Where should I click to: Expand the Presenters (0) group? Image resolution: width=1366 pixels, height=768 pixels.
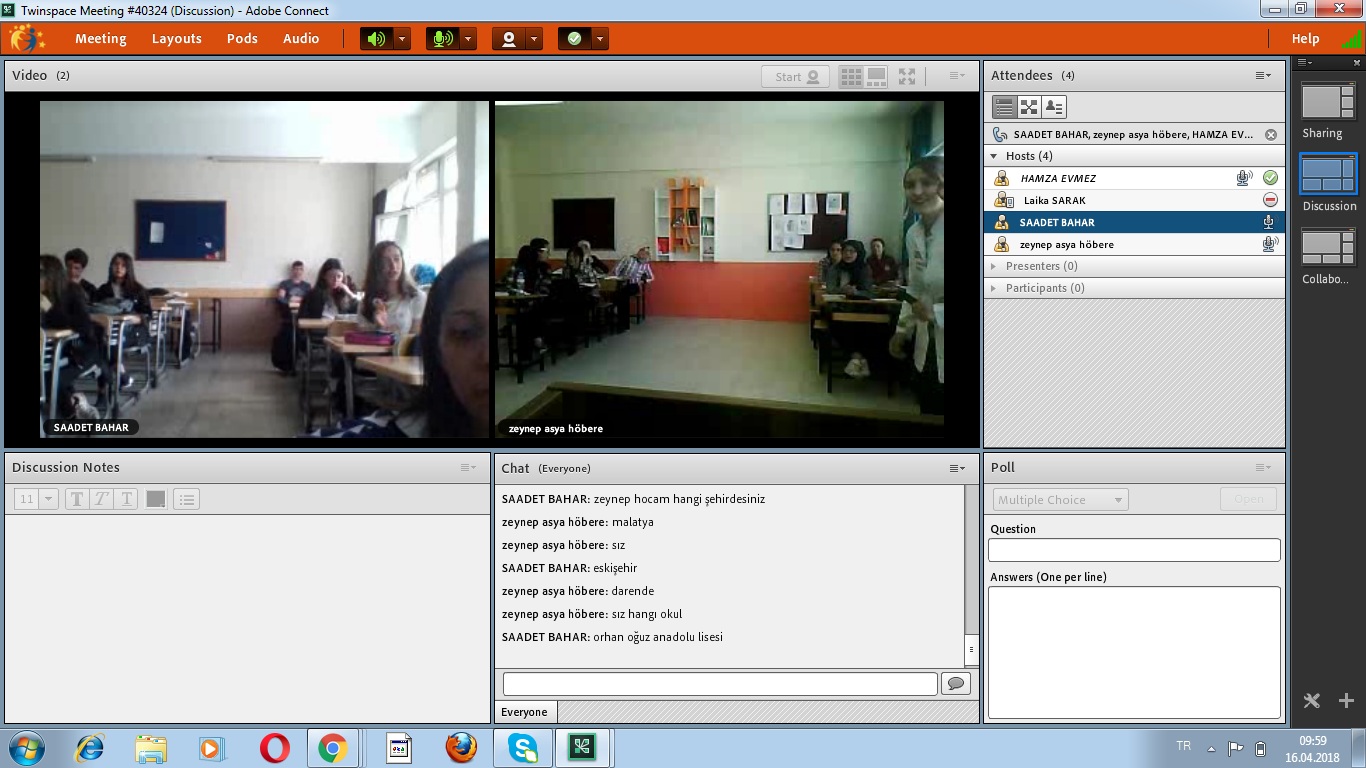tap(994, 266)
